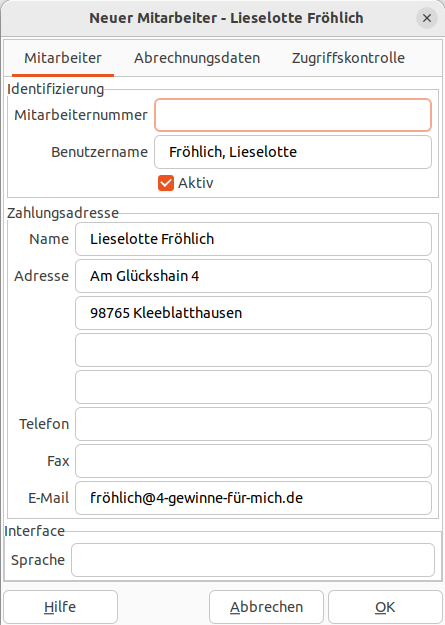445x625 pixels.
Task: Click the dialog title Neuer Mitarbeiter - Lieselotte Fröhlich
Action: [226, 18]
